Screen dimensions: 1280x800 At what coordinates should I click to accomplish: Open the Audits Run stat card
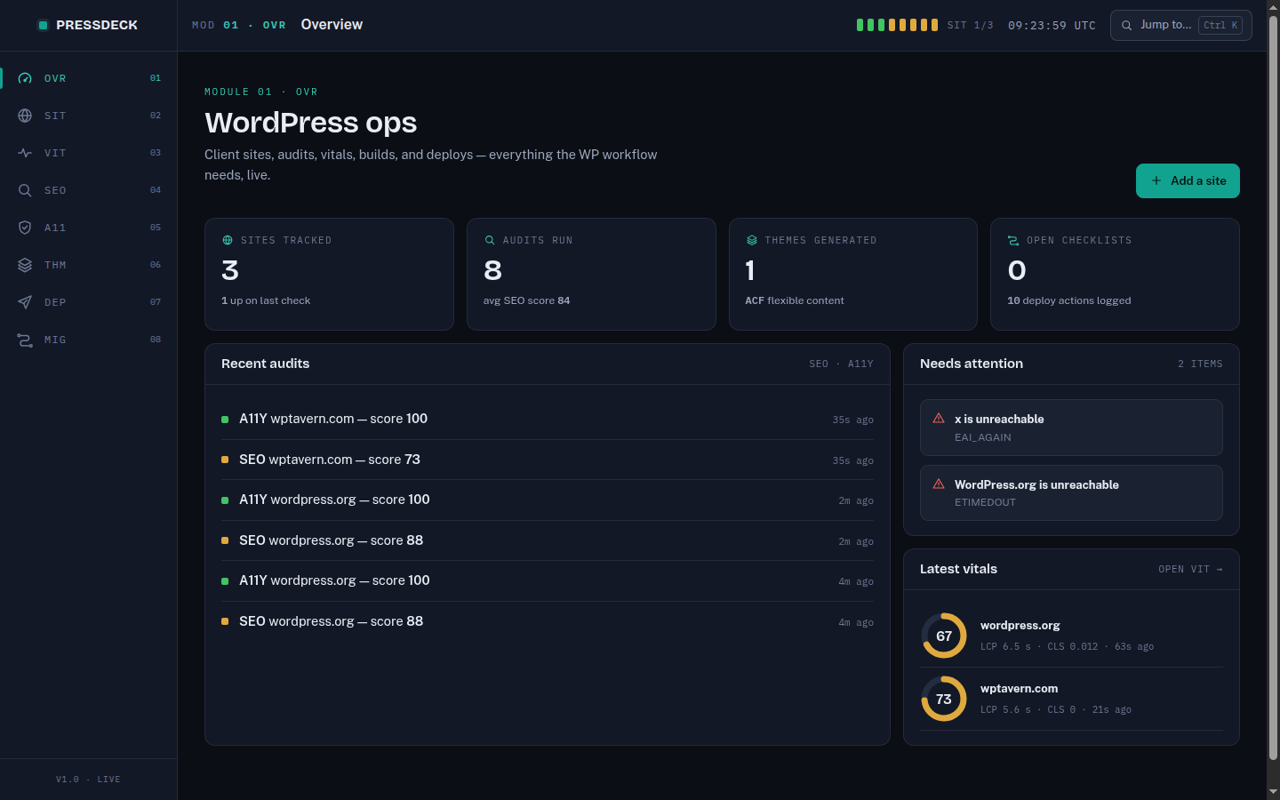(591, 274)
